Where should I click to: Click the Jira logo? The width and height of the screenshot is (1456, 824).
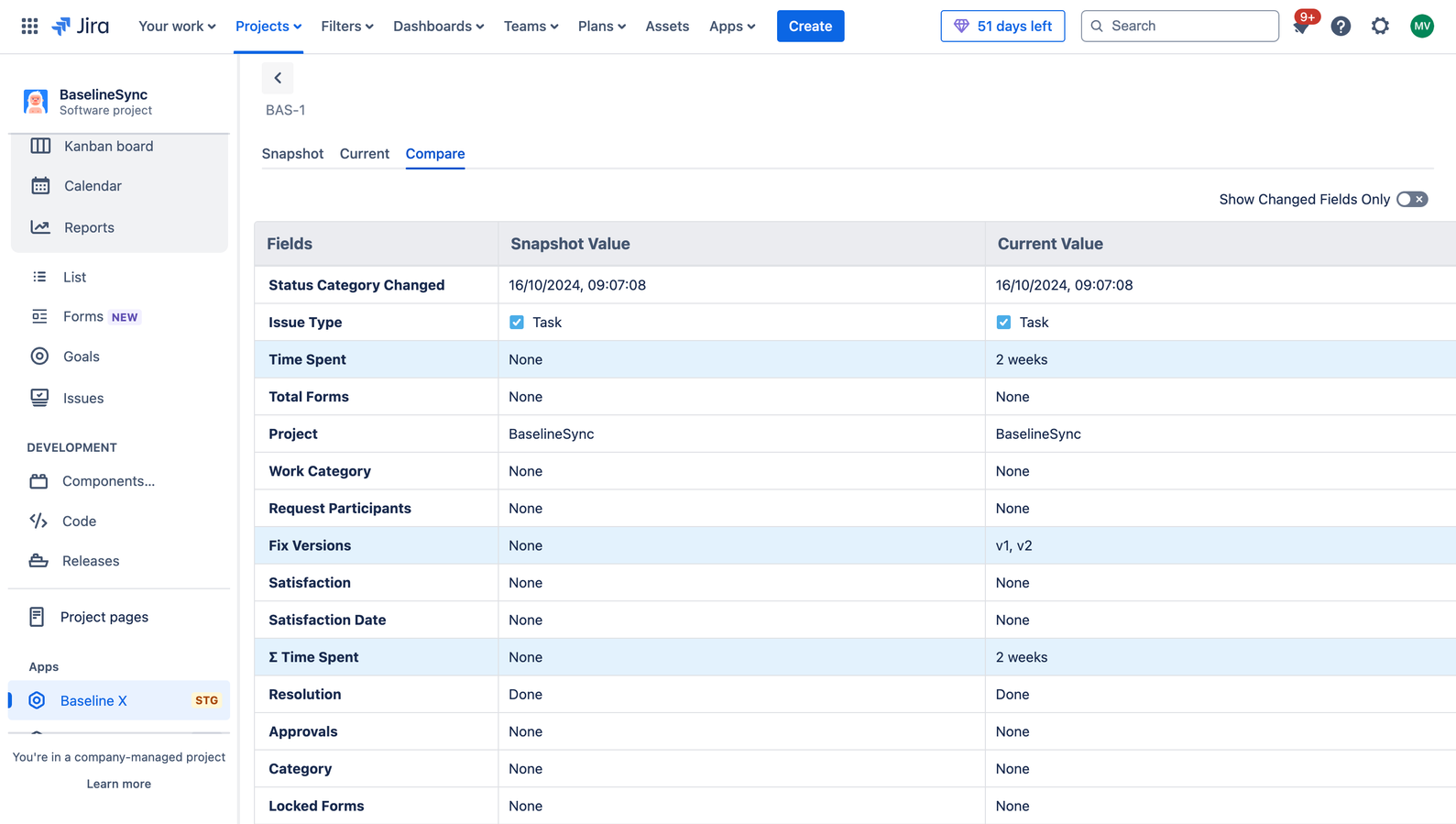click(x=81, y=26)
